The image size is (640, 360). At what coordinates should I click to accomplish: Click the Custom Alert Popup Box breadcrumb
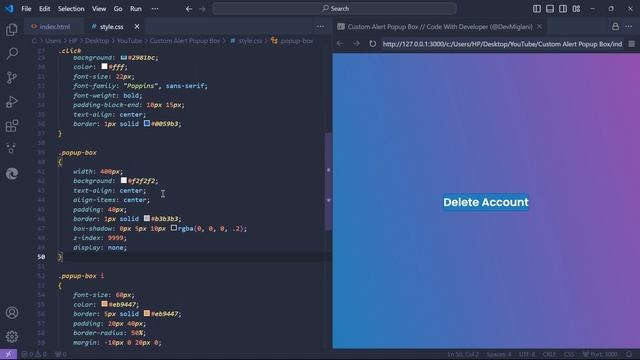click(x=185, y=41)
